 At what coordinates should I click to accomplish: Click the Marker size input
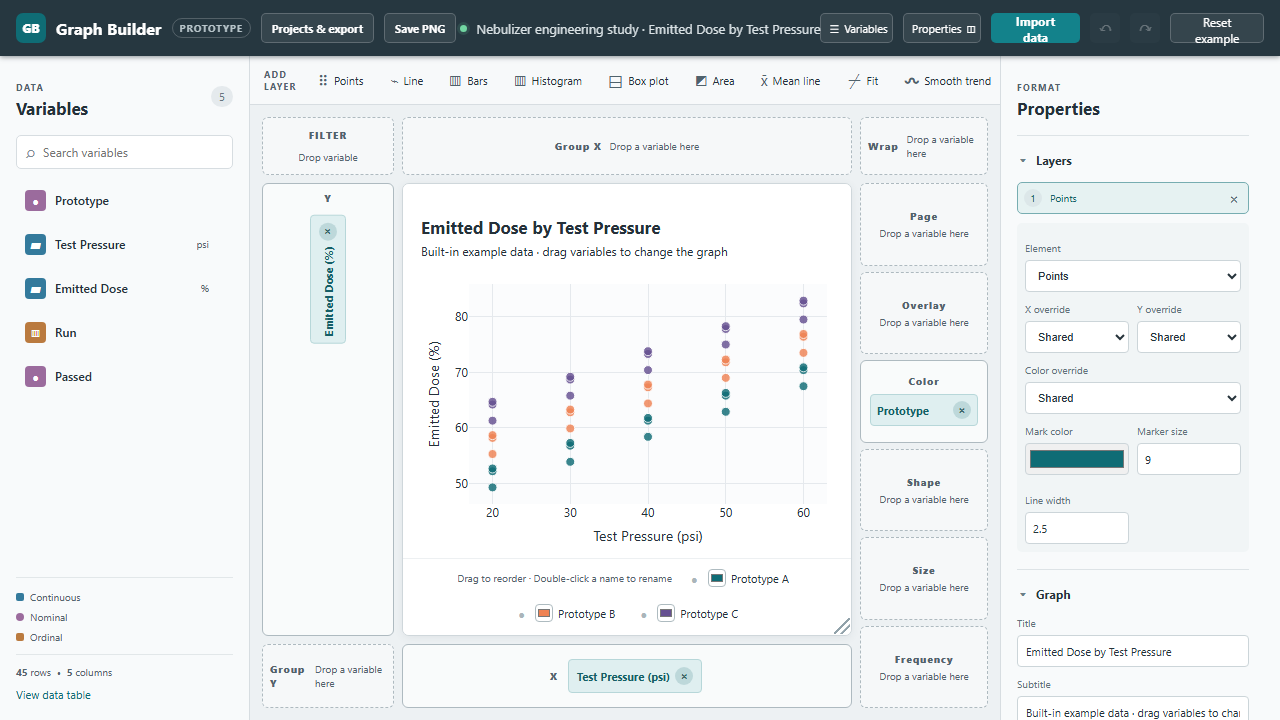pyautogui.click(x=1189, y=459)
